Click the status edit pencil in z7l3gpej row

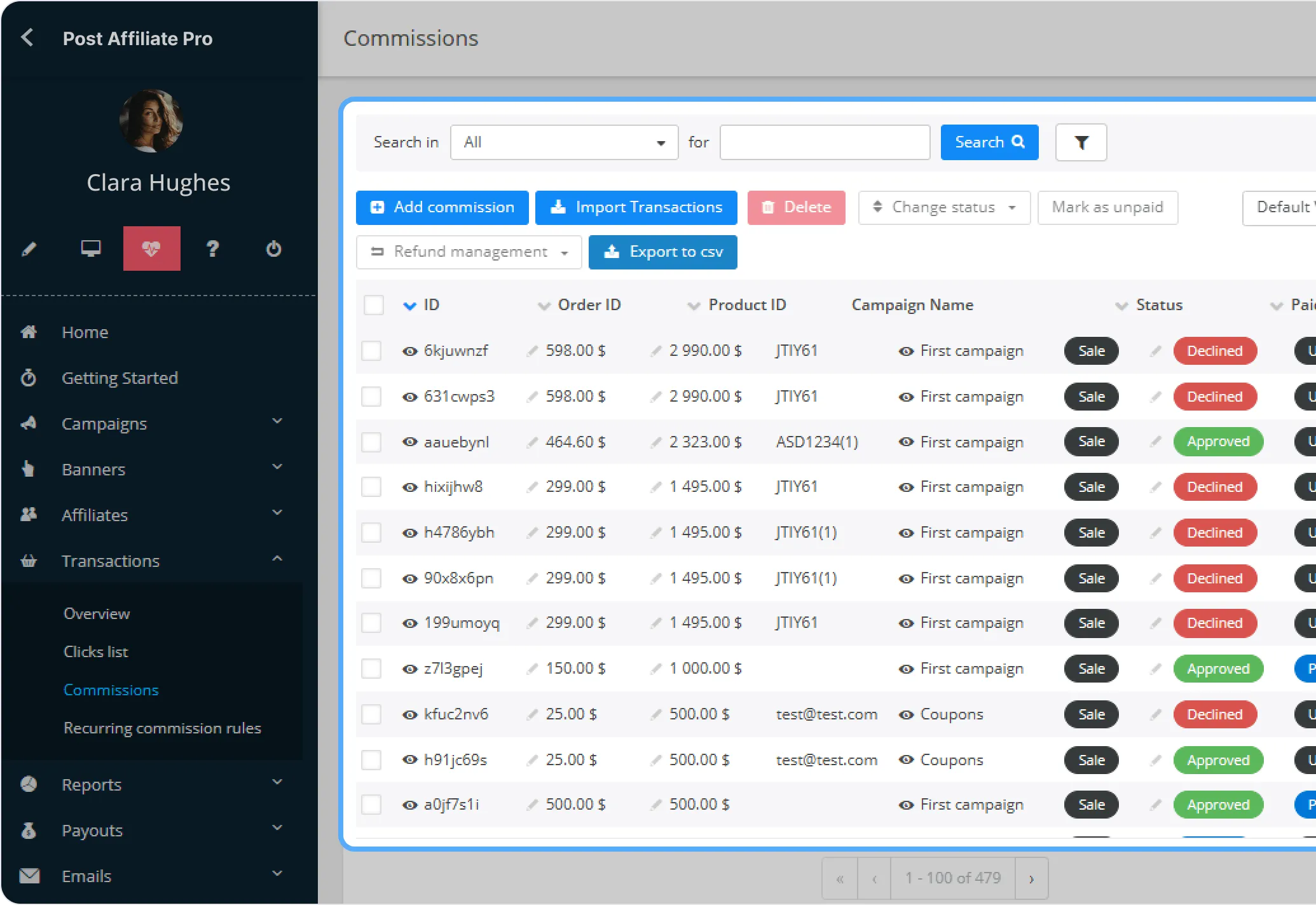[1156, 669]
